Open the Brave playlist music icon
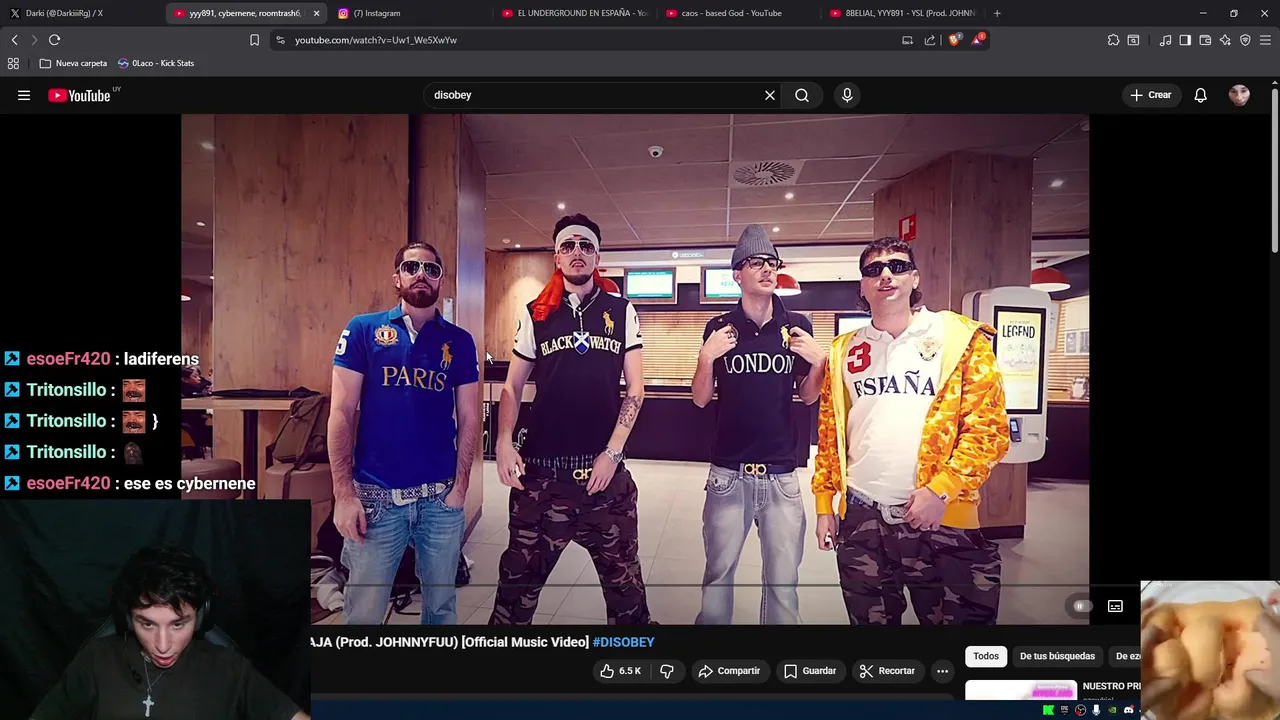The height and width of the screenshot is (720, 1280). click(1165, 40)
